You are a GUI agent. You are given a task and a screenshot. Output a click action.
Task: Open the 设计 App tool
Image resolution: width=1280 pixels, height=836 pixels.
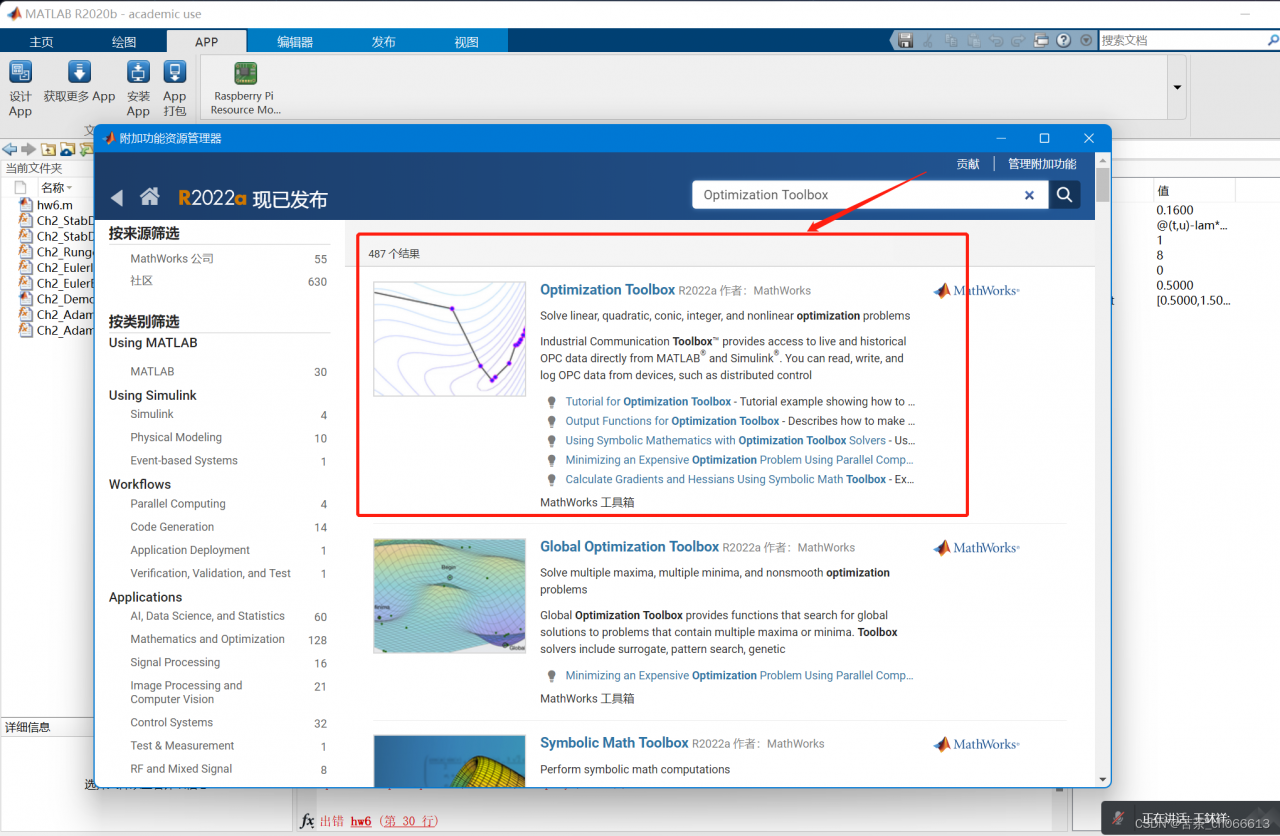[x=21, y=88]
